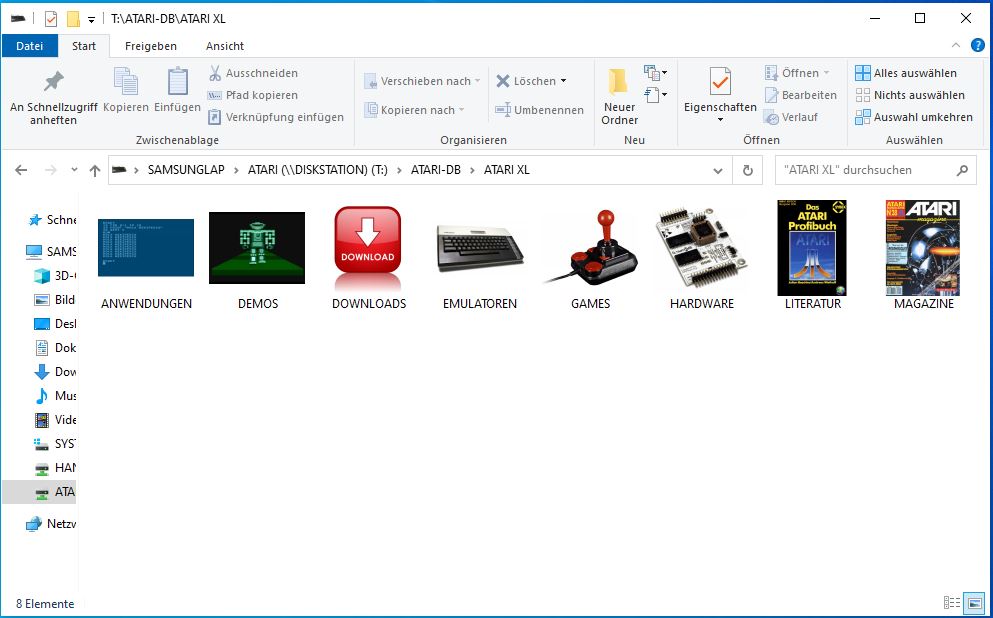This screenshot has width=993, height=618.
Task: Open the Verschieben nach dropdown
Action: (422, 81)
